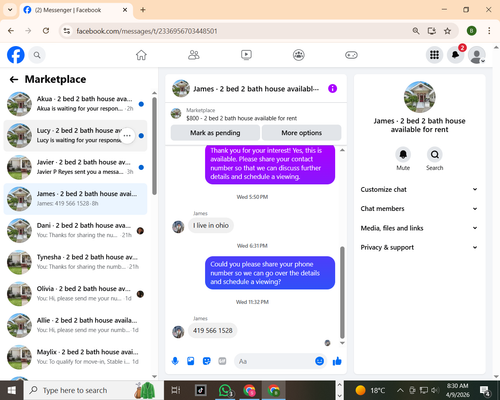The height and width of the screenshot is (400, 500).
Task: Expand Privacy & support section
Action: tap(419, 247)
